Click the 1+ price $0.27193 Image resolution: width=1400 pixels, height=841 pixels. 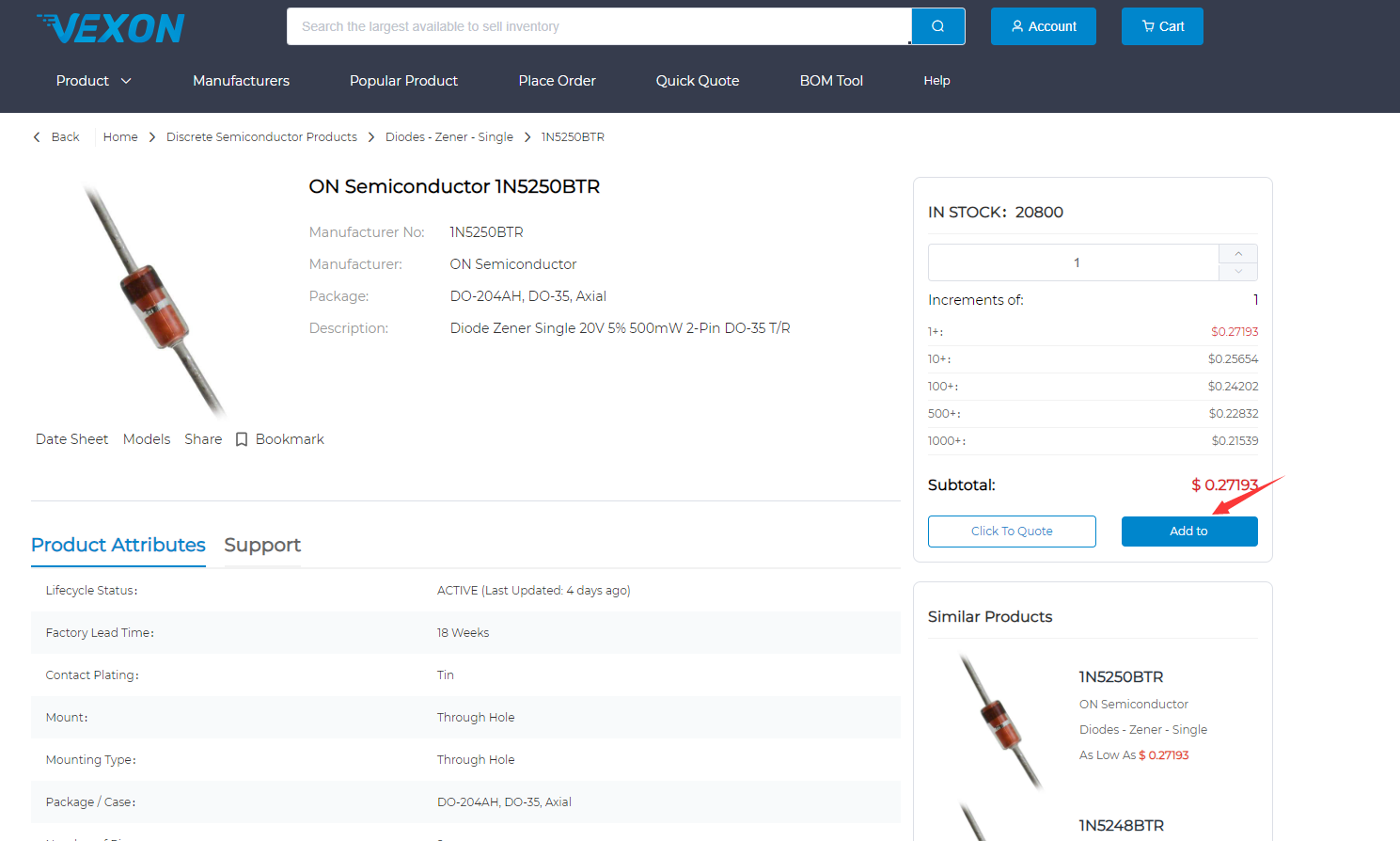1235,332
